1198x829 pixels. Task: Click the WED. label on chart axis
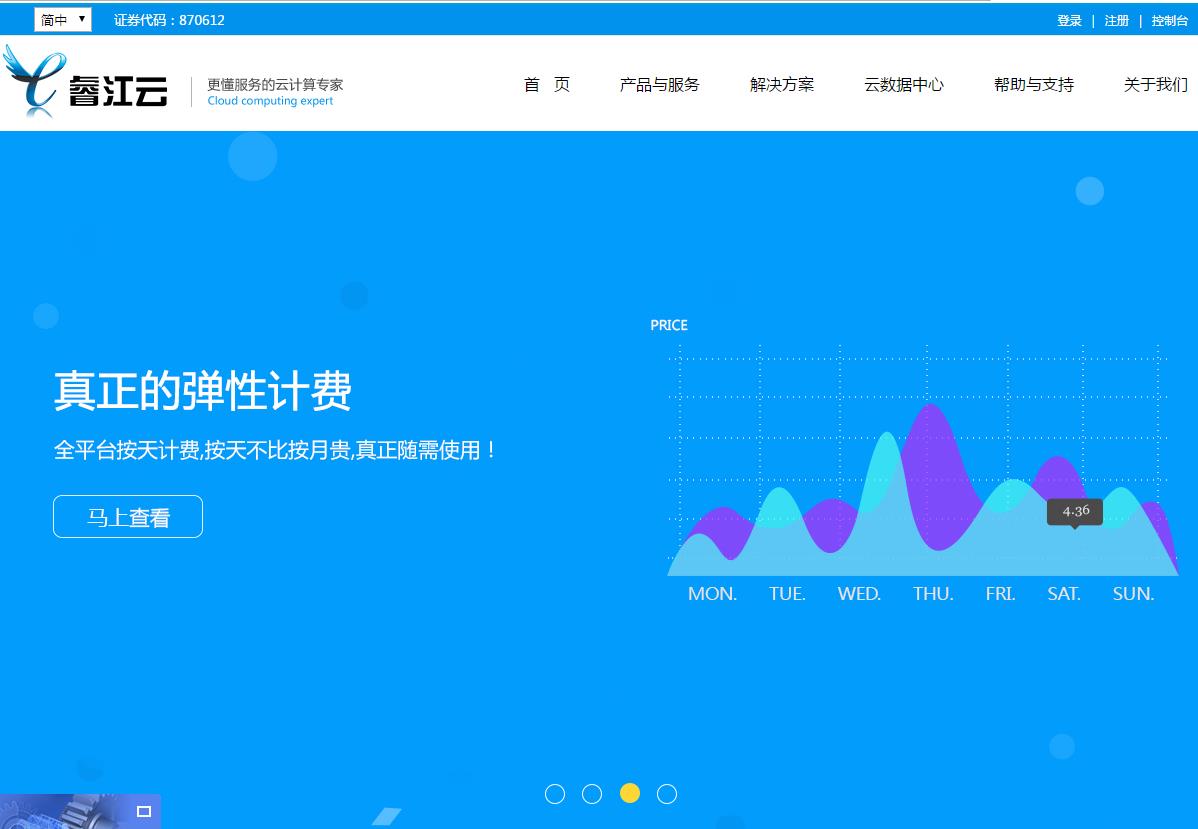859,594
